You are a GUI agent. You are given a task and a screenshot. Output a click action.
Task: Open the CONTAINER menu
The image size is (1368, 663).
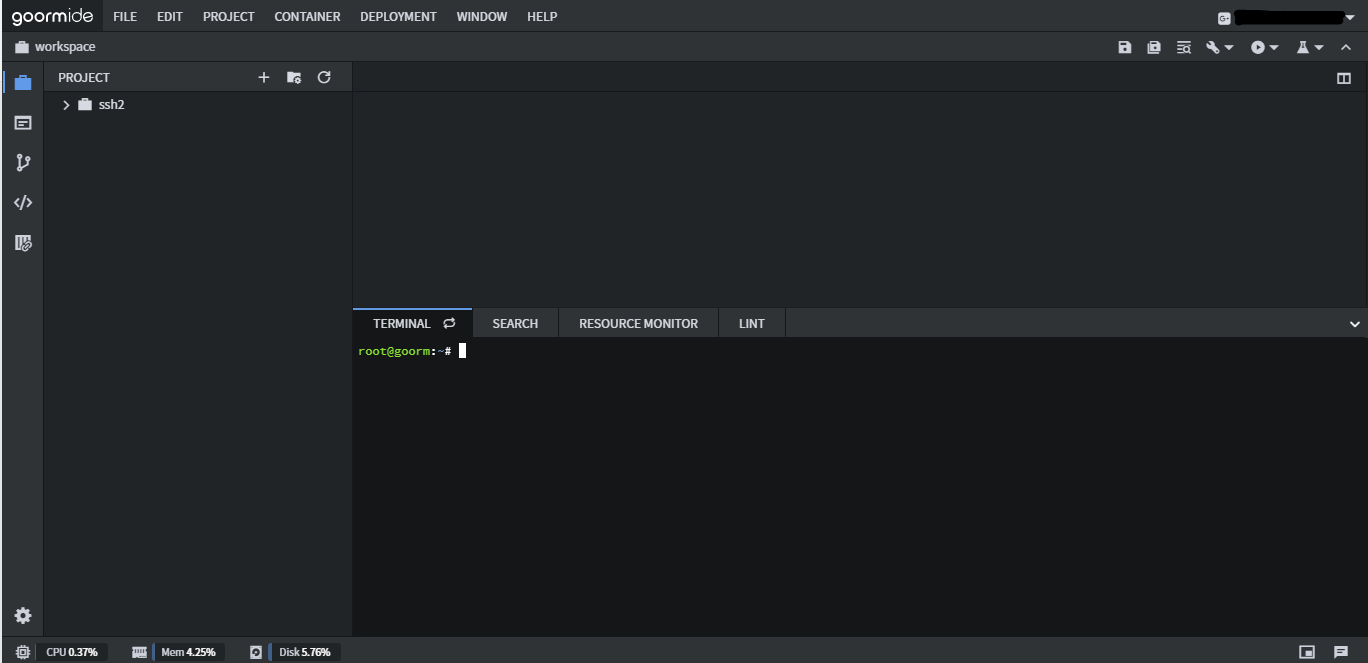(307, 16)
